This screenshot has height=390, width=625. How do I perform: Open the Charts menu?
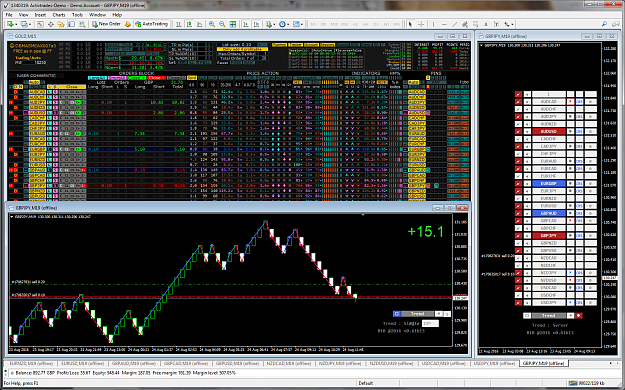59,15
